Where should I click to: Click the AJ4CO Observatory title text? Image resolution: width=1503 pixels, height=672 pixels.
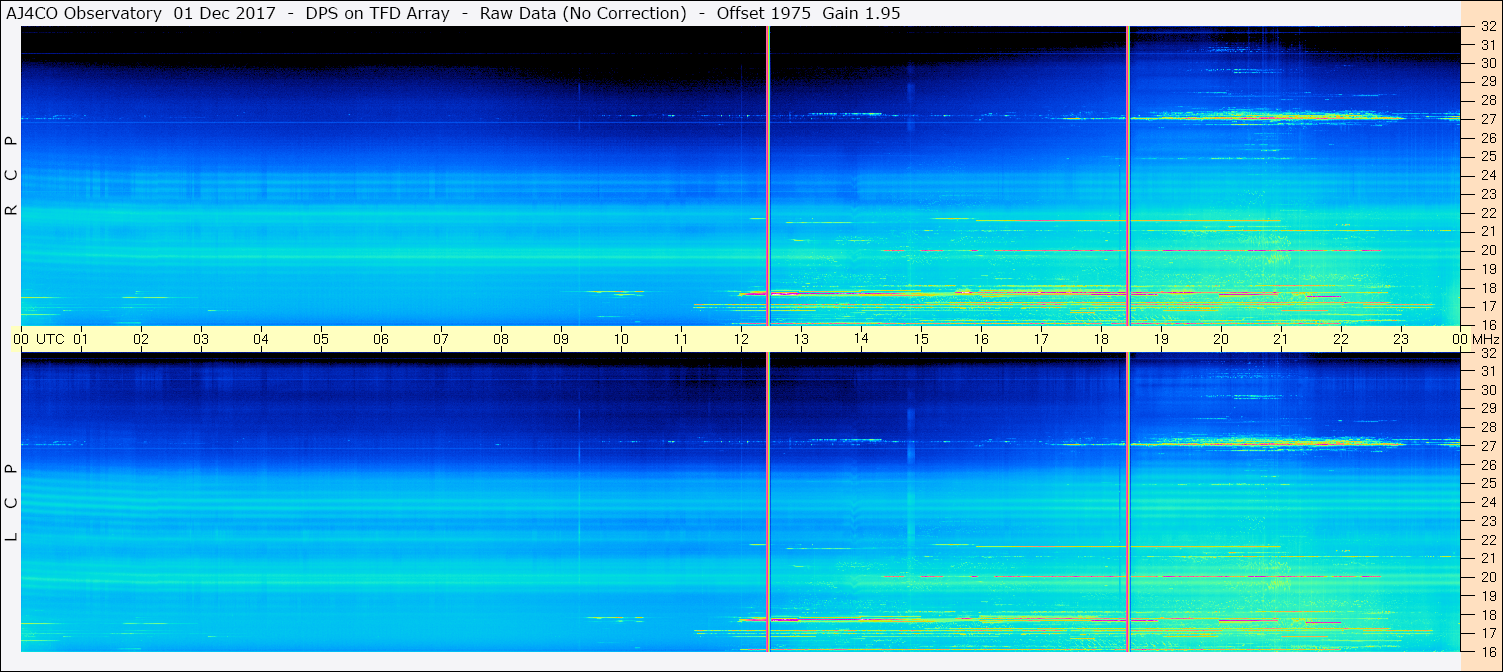click(x=84, y=13)
